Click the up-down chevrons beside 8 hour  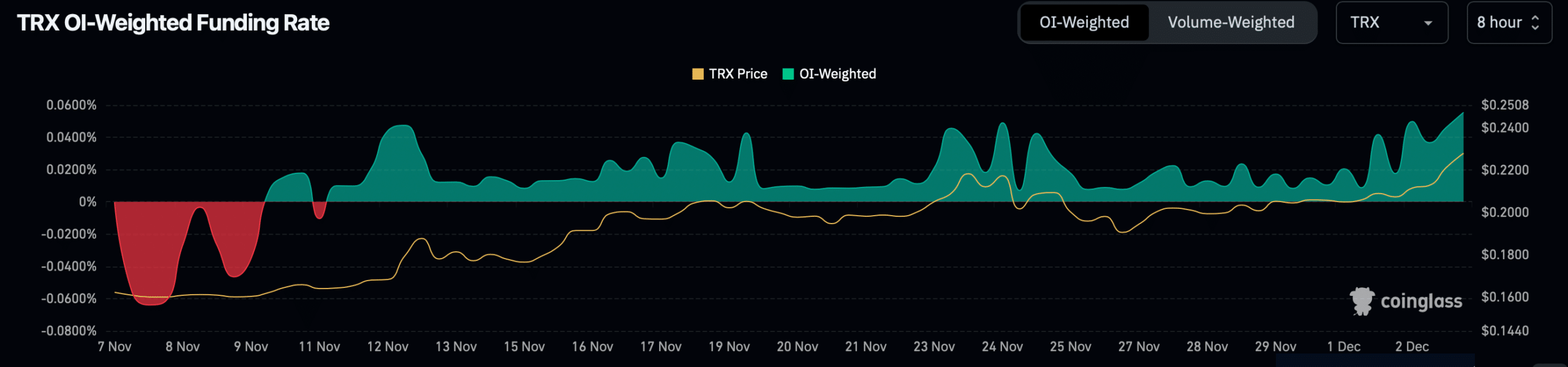[x=1535, y=23]
